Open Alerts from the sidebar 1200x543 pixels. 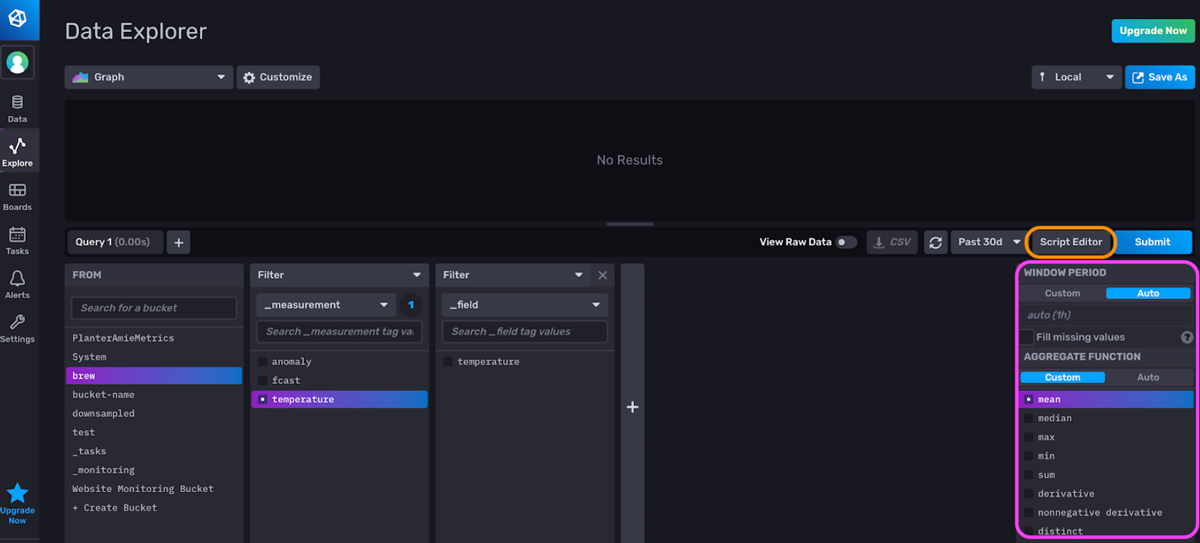click(17, 284)
